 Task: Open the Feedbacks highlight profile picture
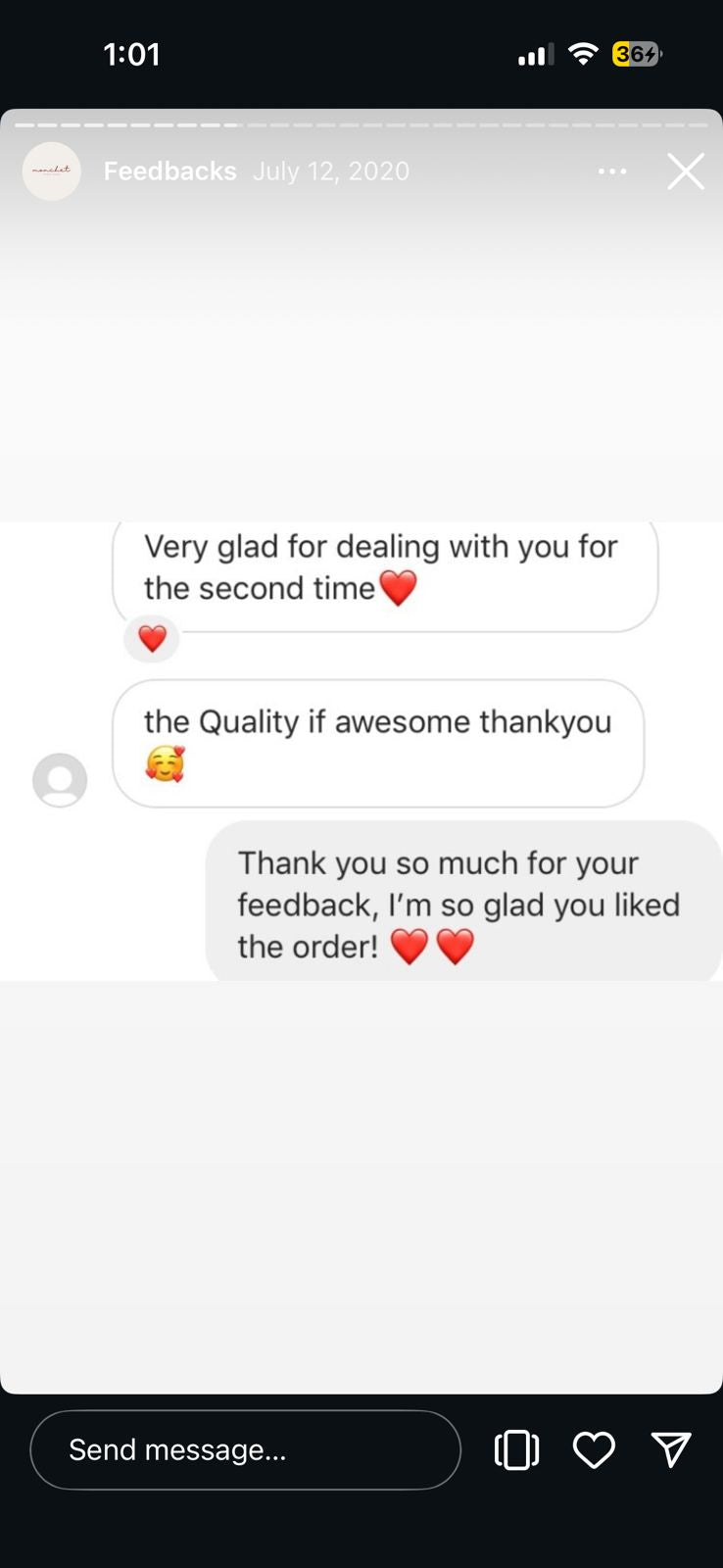51,171
